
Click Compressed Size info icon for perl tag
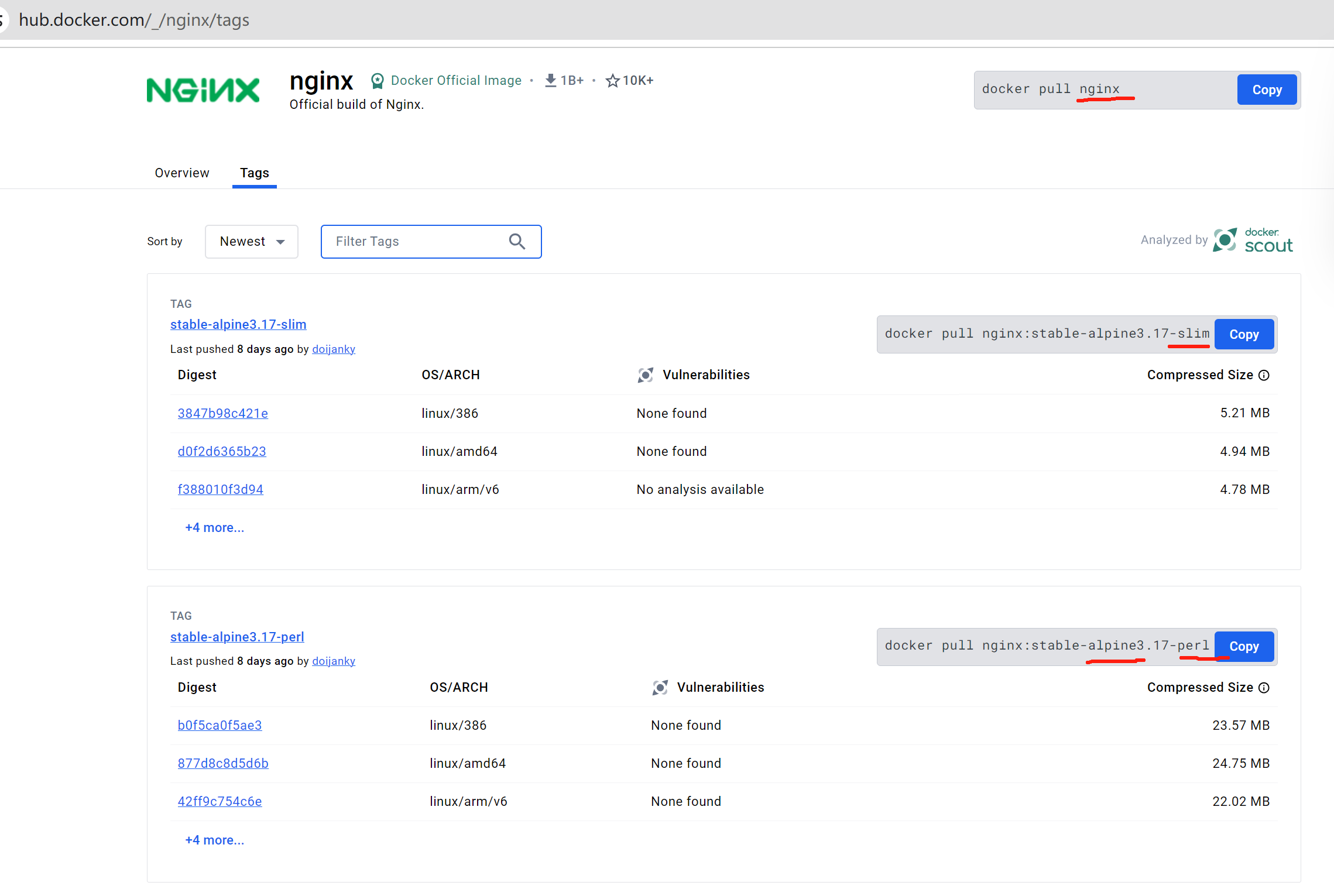click(1264, 688)
